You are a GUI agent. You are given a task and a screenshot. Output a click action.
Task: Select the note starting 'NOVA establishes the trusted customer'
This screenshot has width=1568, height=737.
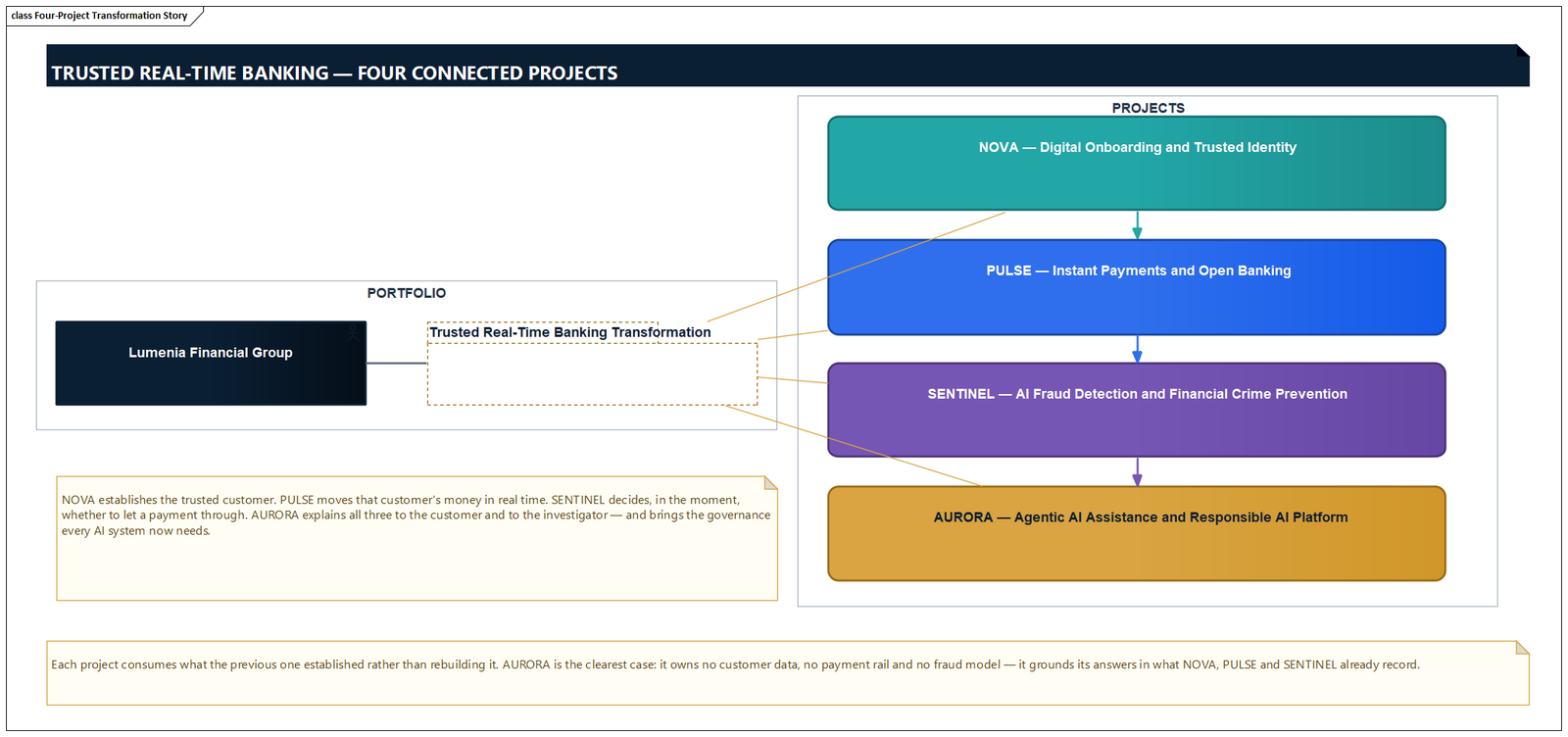[x=416, y=538]
